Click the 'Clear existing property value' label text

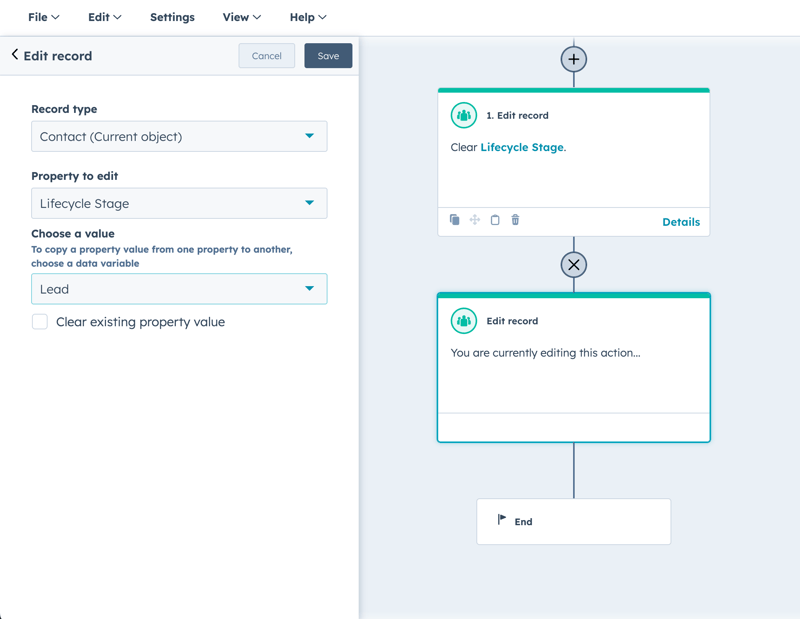[x=140, y=322]
